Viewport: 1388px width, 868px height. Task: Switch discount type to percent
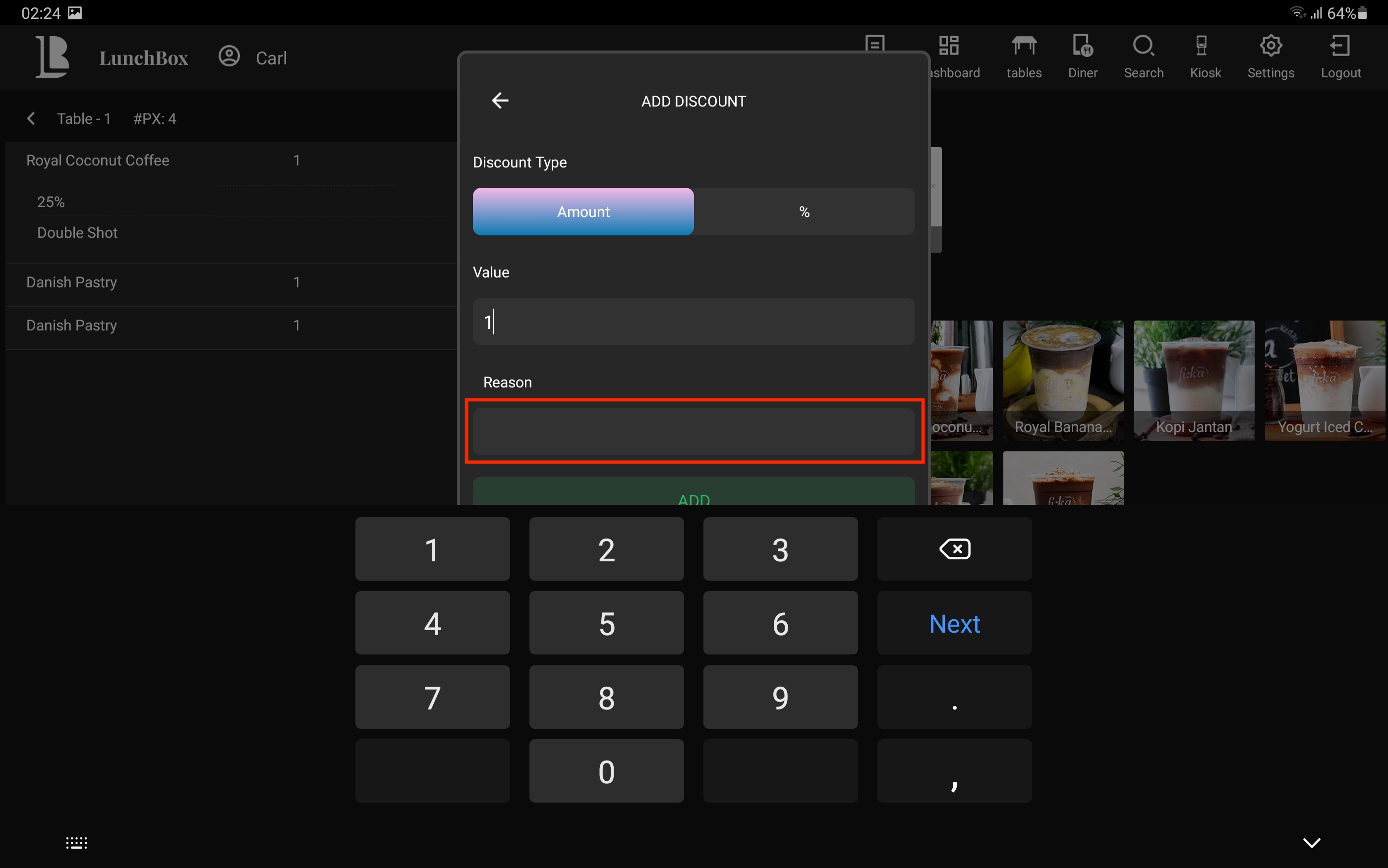coord(804,212)
